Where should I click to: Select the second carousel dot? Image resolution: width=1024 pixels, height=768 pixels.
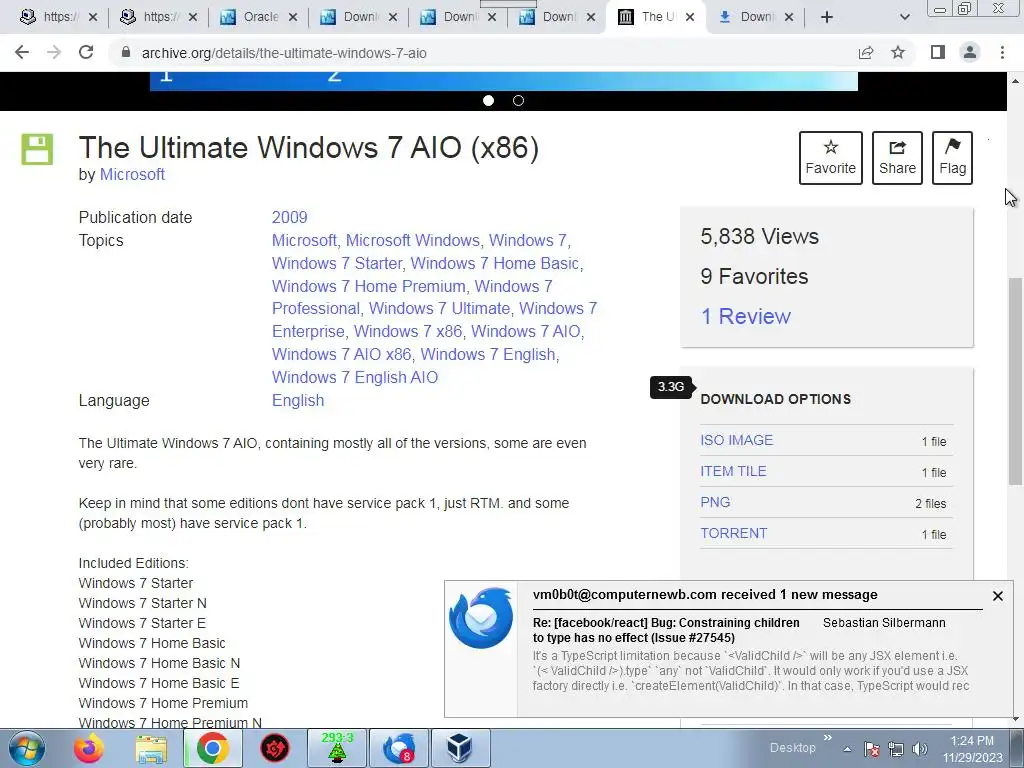pyautogui.click(x=519, y=101)
